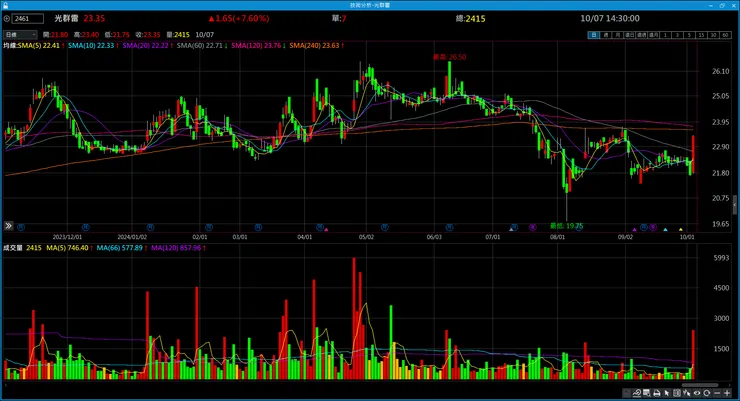Click the 最低 19.75 low price marker
740x401 pixels.
coord(567,226)
